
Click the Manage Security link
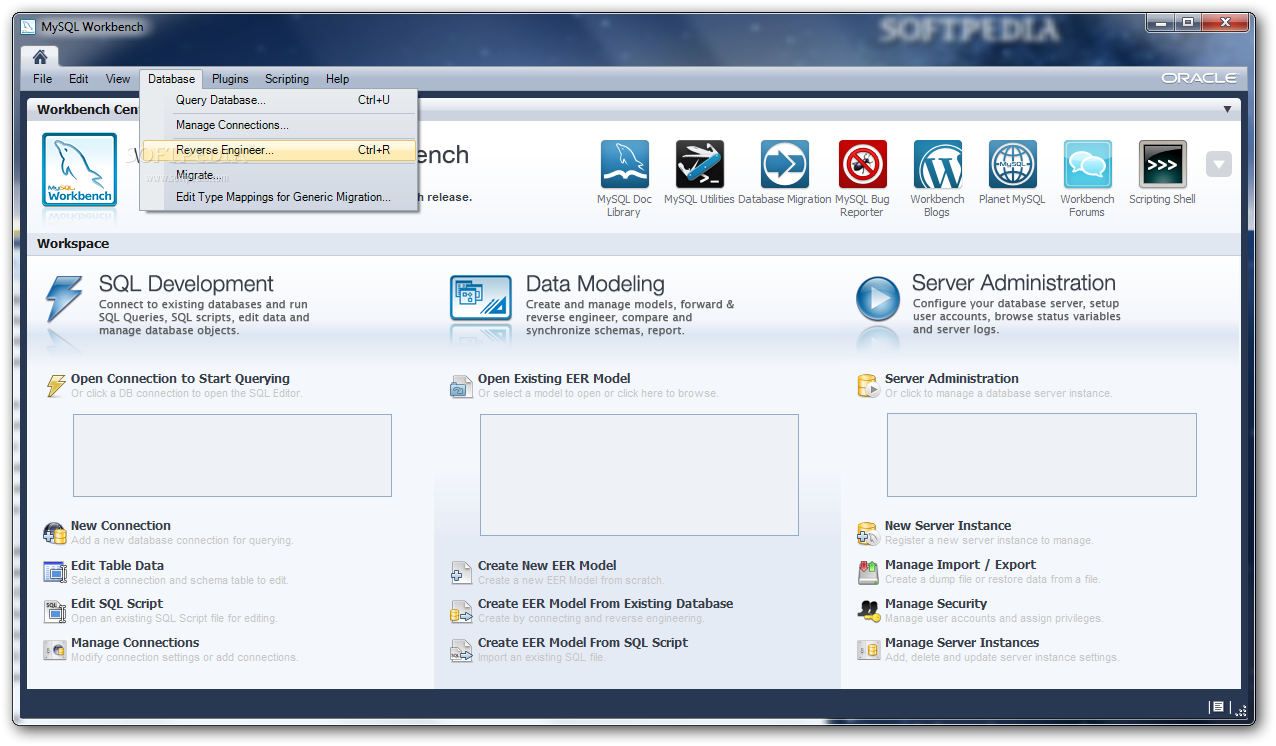click(x=936, y=604)
